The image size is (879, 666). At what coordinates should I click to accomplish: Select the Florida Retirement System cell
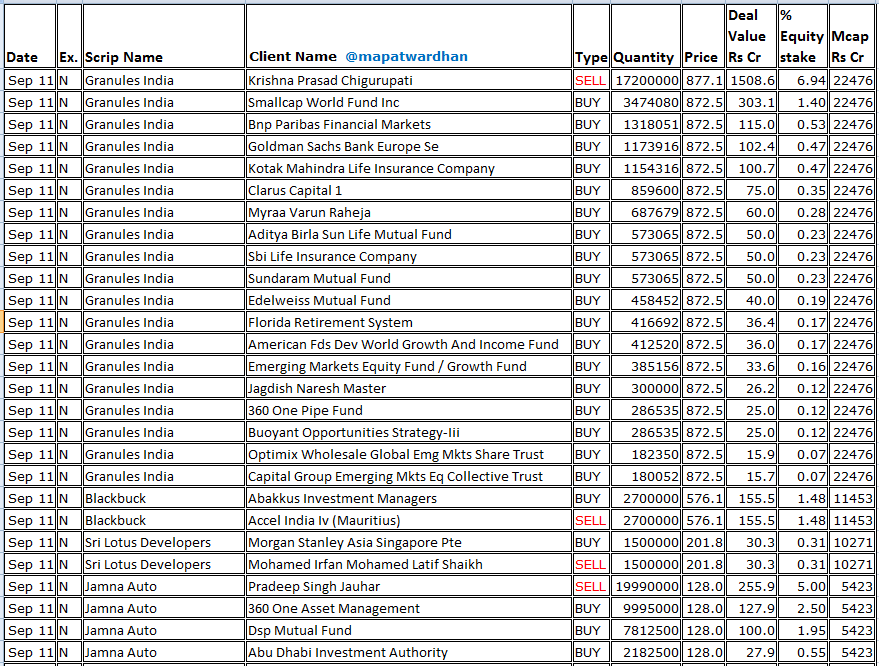[x=409, y=322]
